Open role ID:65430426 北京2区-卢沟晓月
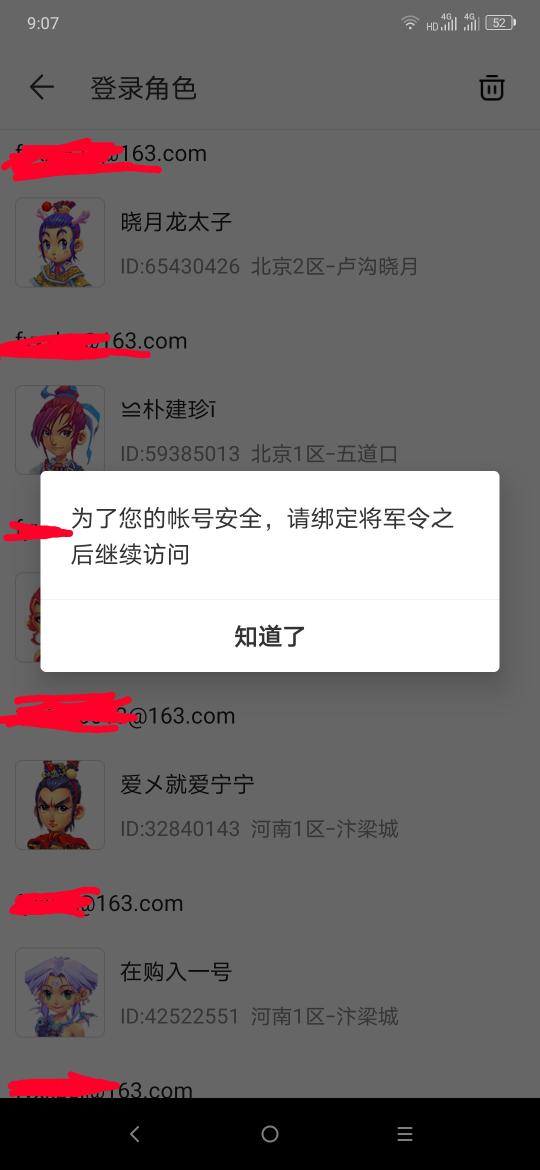Viewport: 540px width, 1170px height. coord(269,266)
